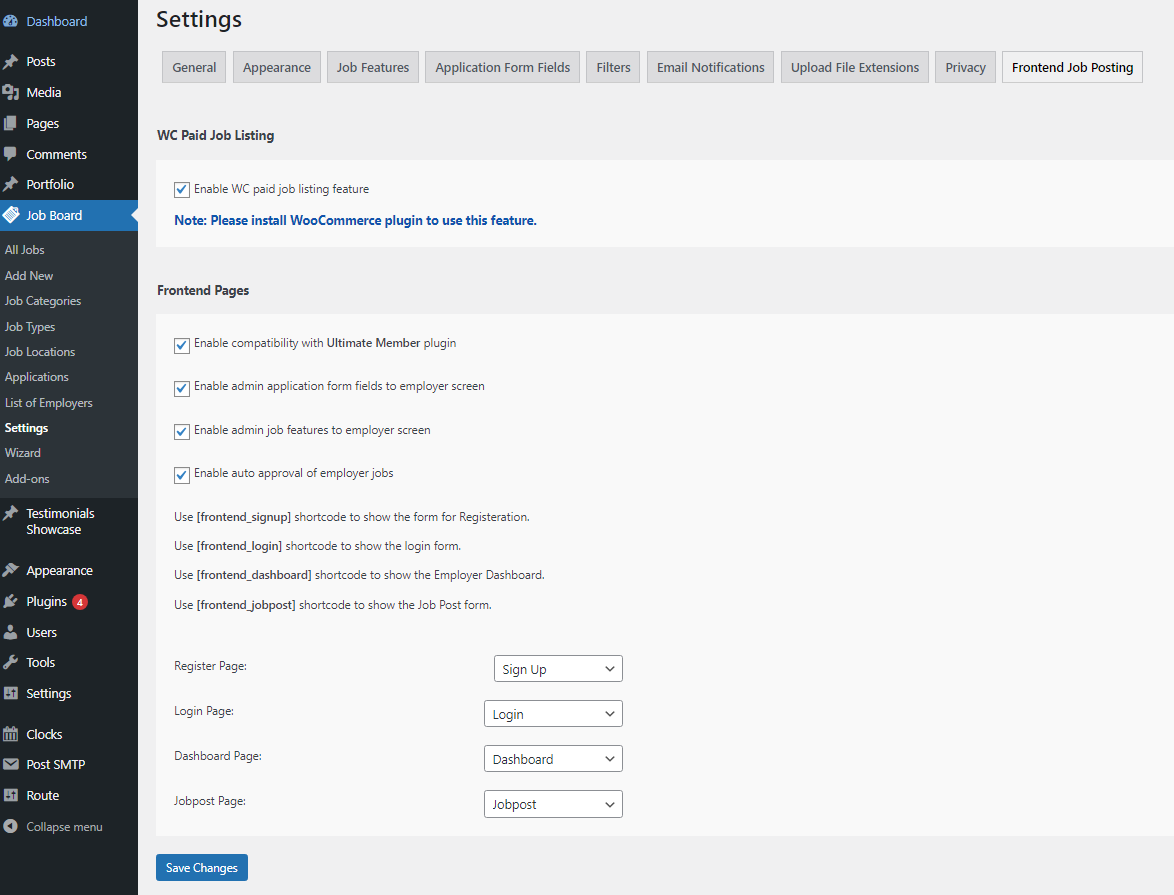Open the Register Page dropdown showing Sign Up
The height and width of the screenshot is (895, 1174).
coord(557,668)
